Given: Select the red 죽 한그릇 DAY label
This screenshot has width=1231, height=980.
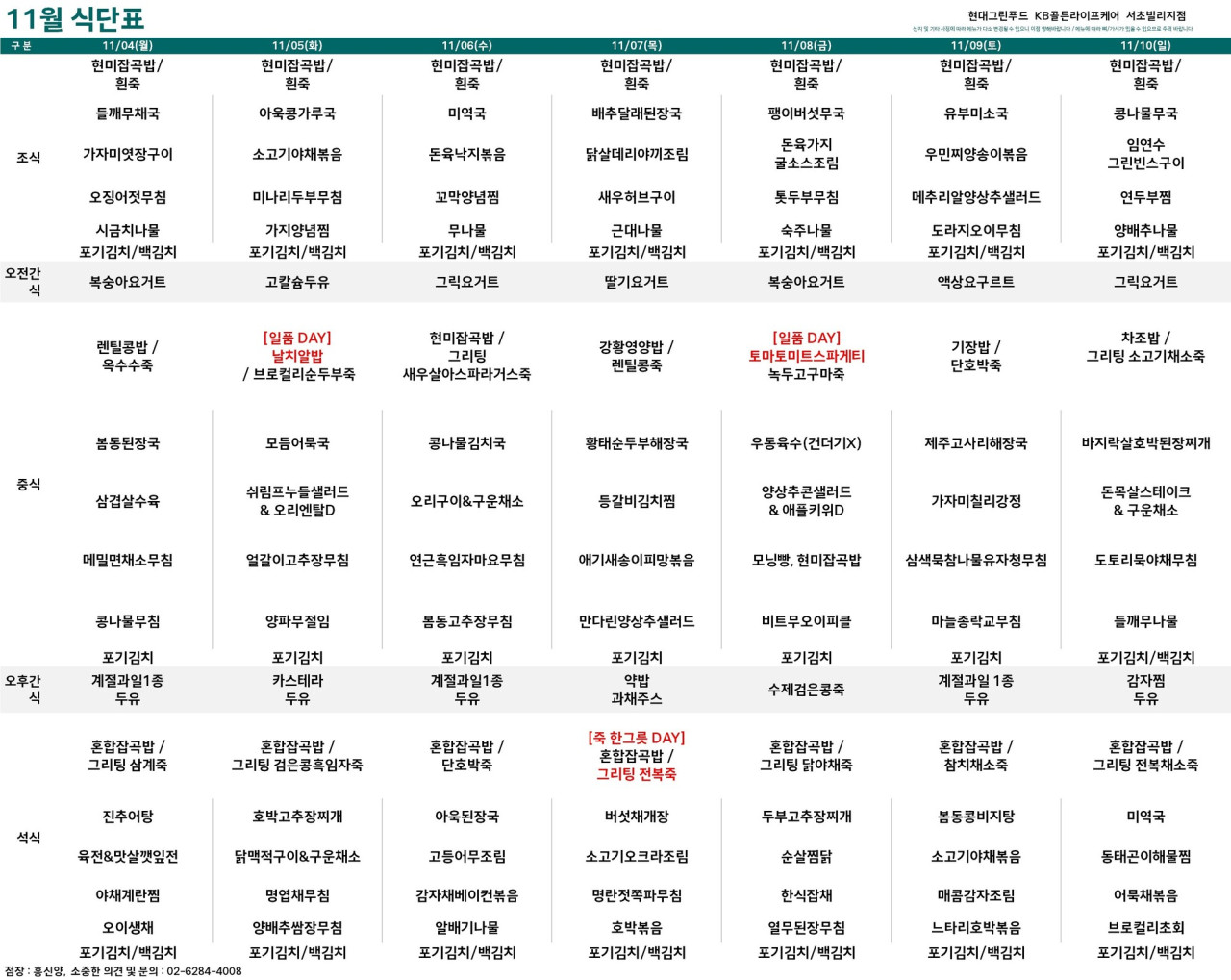Looking at the screenshot, I should (636, 738).
